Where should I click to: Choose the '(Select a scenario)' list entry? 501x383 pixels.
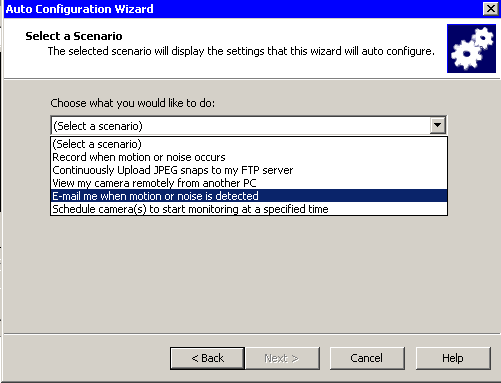(249, 144)
